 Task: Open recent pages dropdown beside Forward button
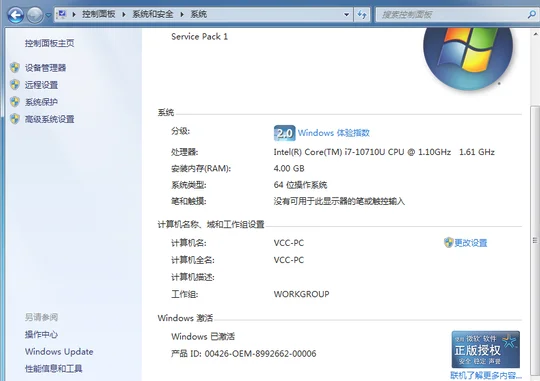click(x=49, y=15)
